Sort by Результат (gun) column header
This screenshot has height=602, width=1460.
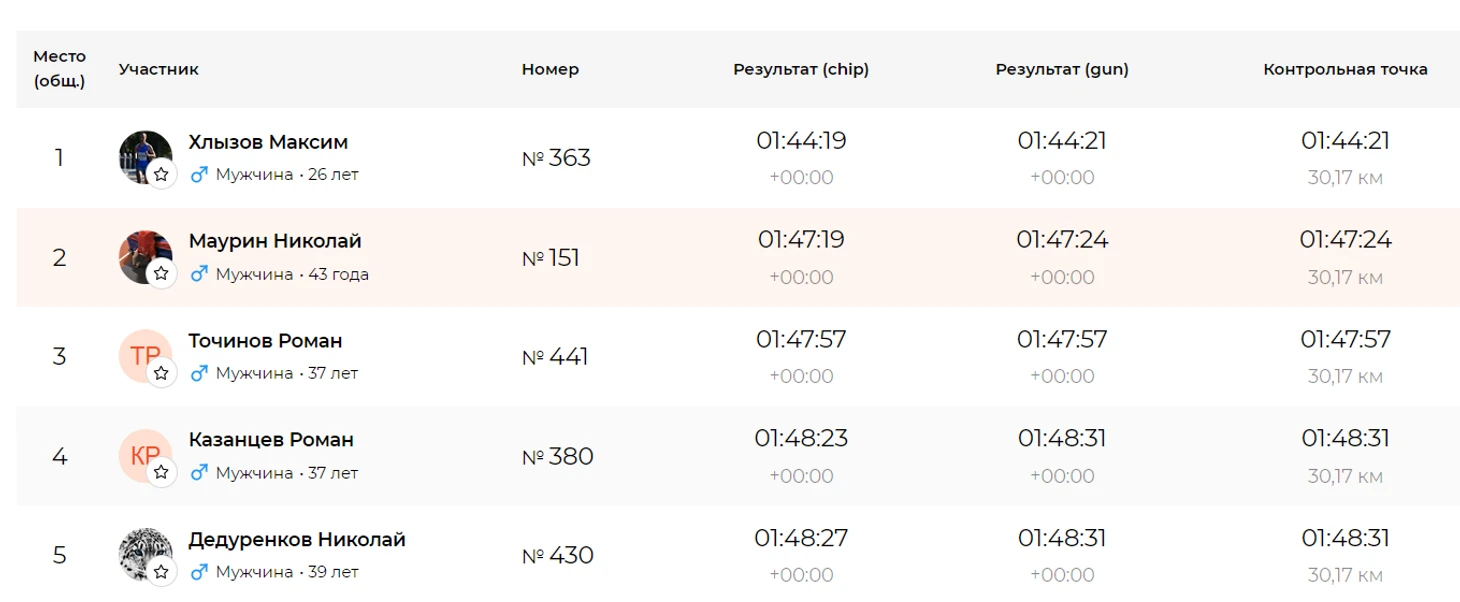(1062, 70)
